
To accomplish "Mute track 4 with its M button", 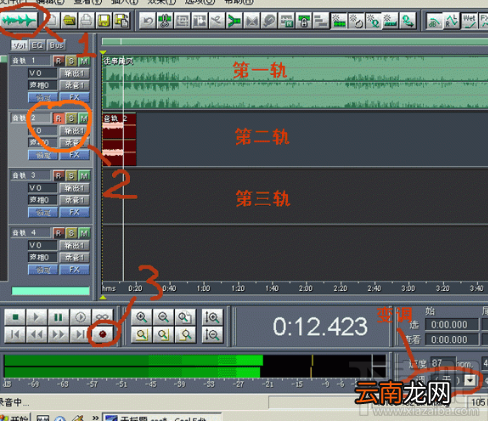I will [x=84, y=233].
